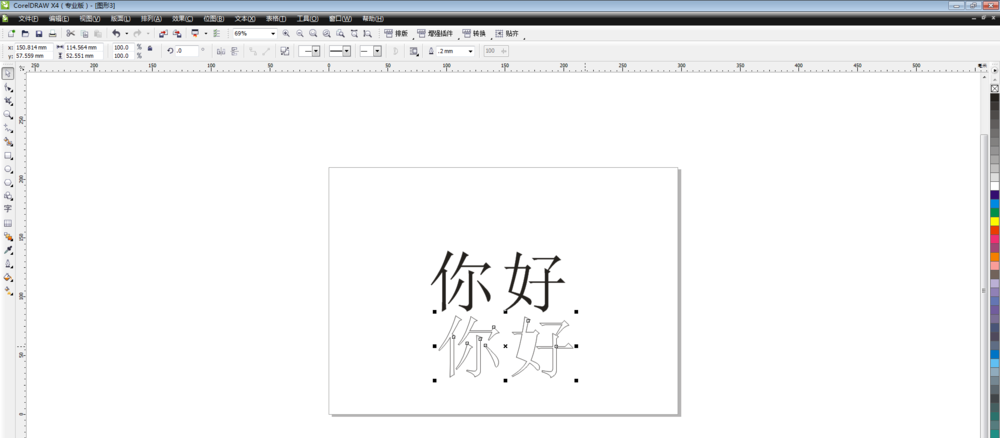Create a new document
The height and width of the screenshot is (438, 1000).
[x=11, y=33]
